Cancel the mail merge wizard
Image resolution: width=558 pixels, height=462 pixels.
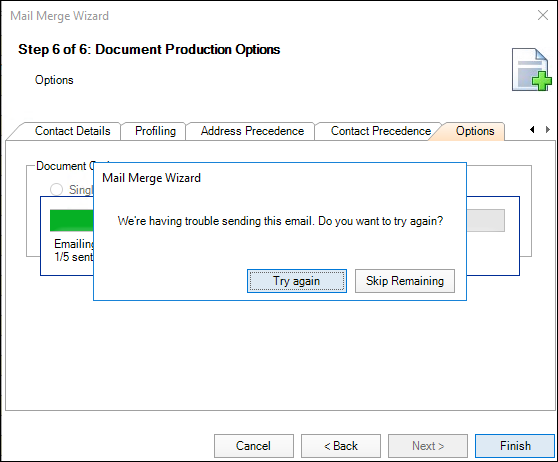[254, 446]
